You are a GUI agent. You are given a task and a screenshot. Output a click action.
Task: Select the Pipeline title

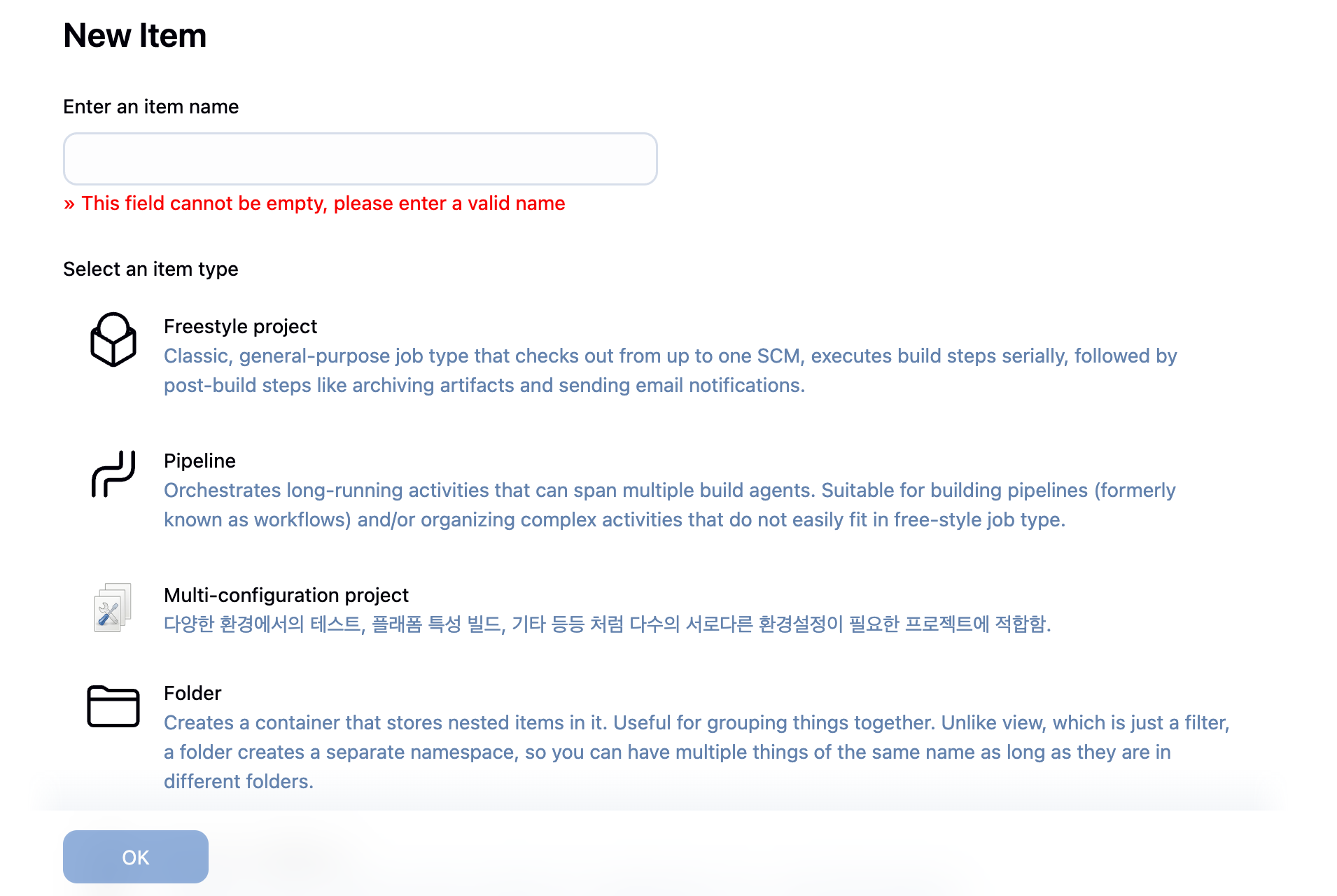pos(199,461)
